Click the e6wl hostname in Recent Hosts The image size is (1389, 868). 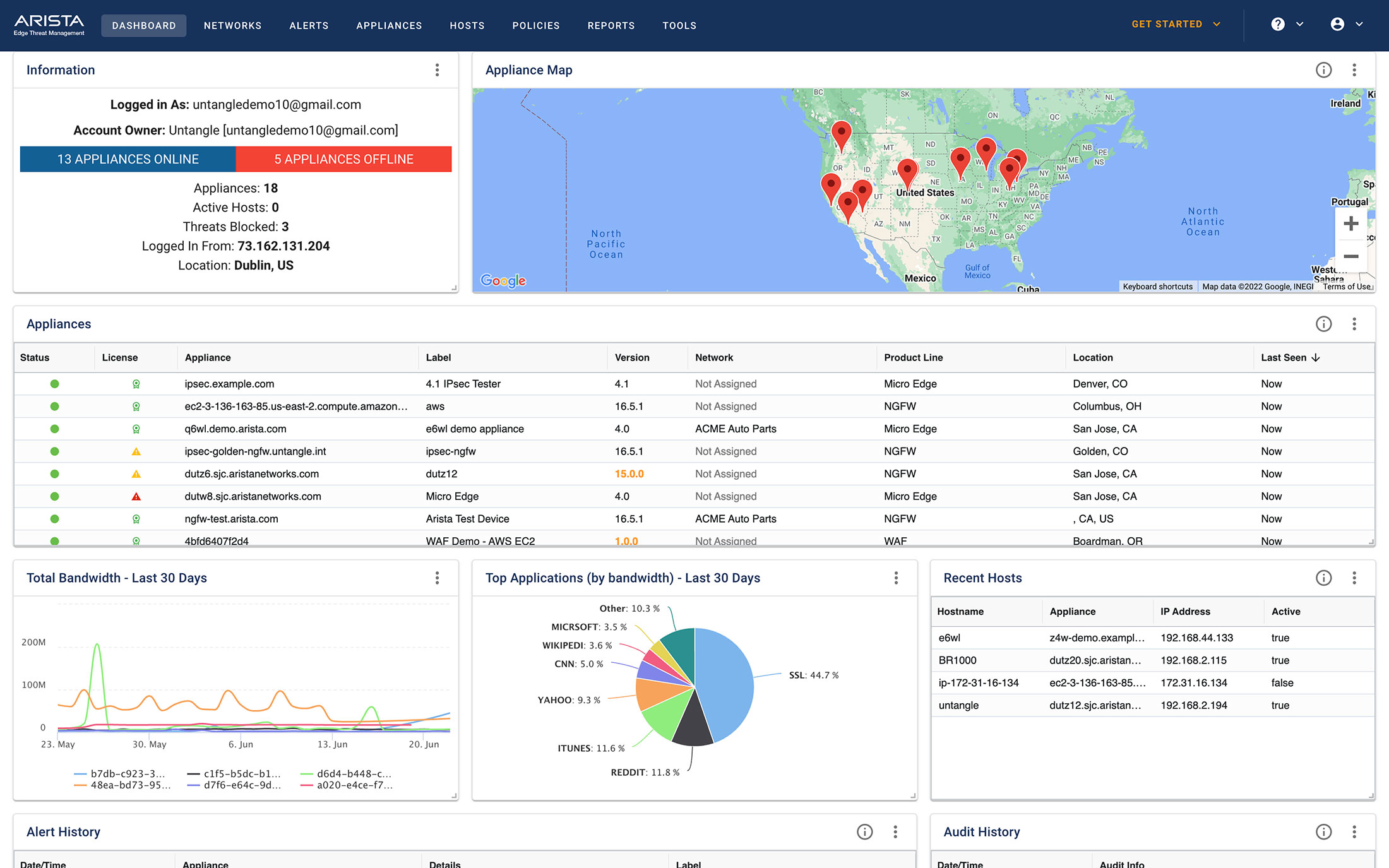coord(949,638)
